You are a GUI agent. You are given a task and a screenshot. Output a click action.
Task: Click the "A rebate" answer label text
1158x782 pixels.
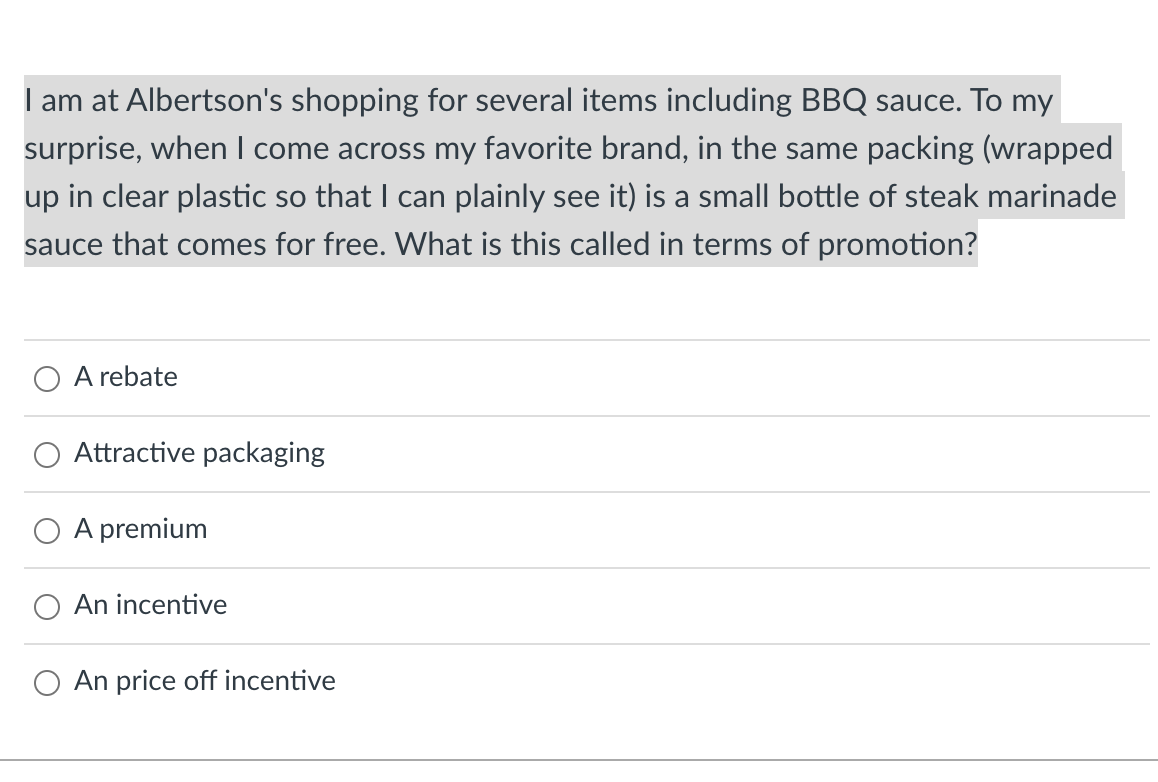point(126,377)
